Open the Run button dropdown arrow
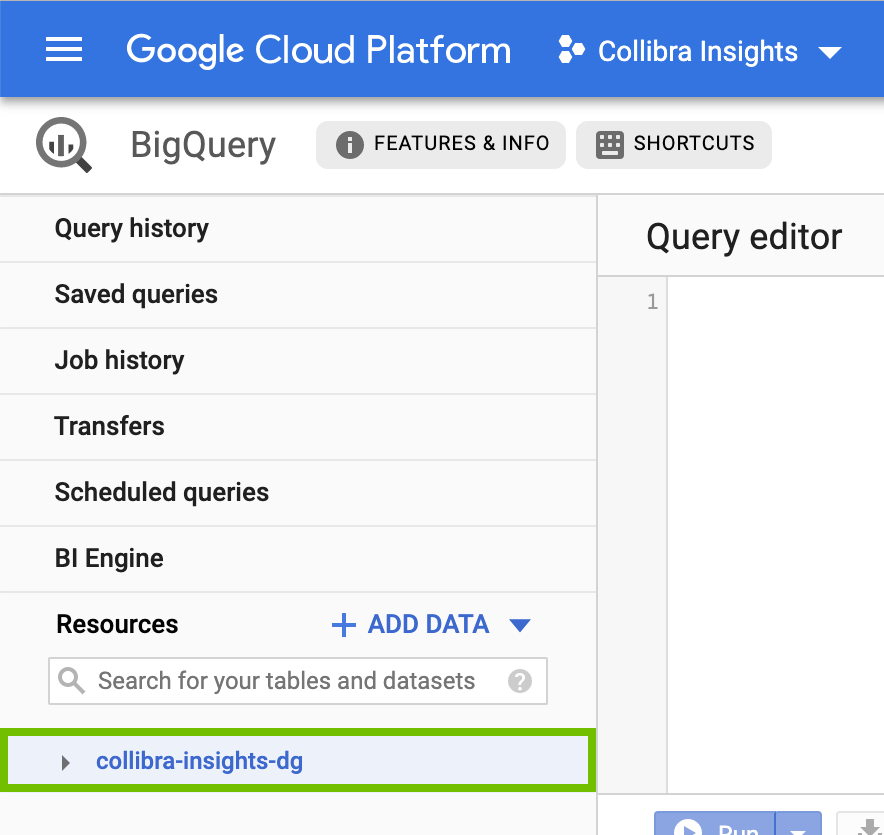 click(797, 831)
